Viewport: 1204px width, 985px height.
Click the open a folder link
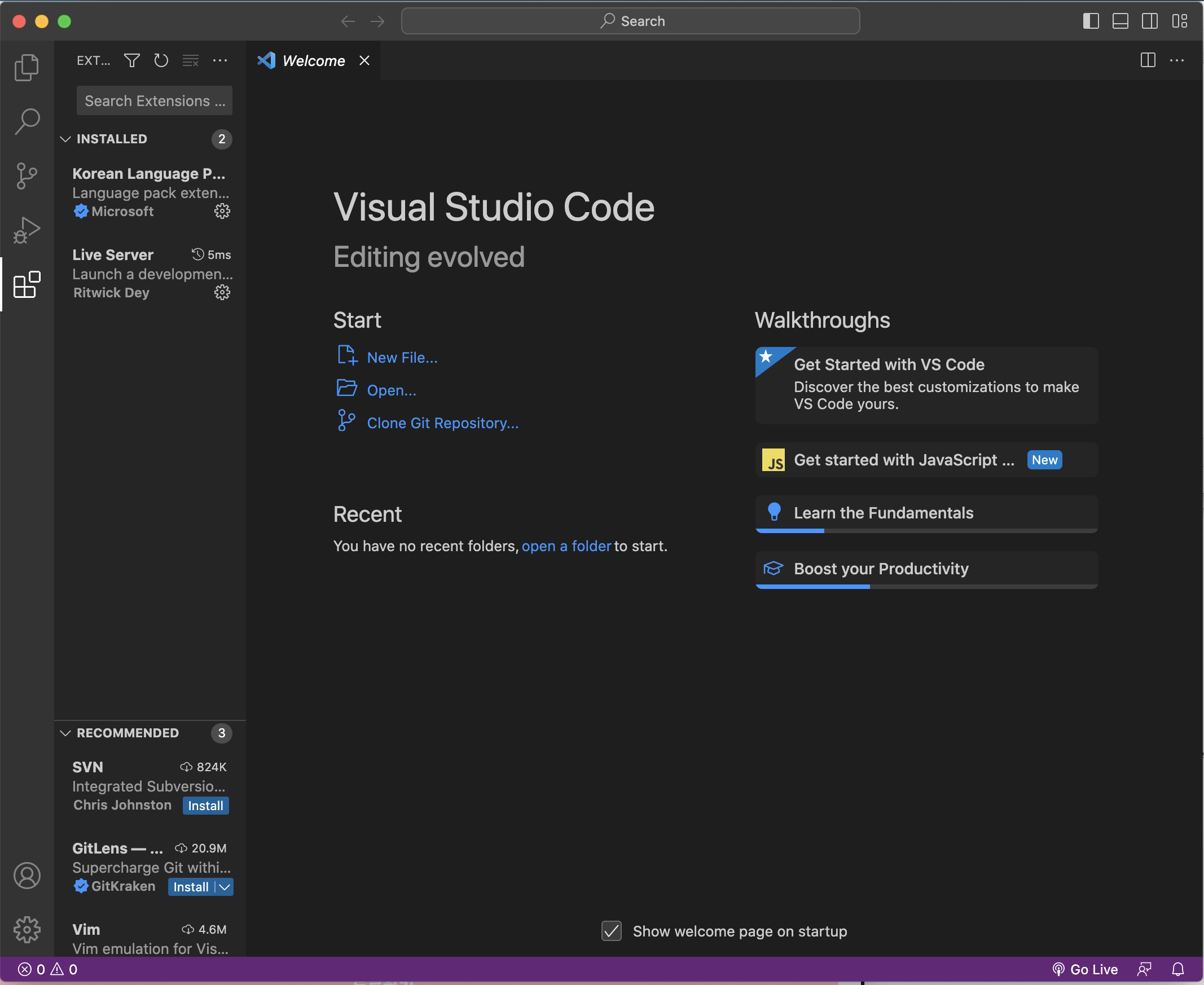(x=566, y=547)
